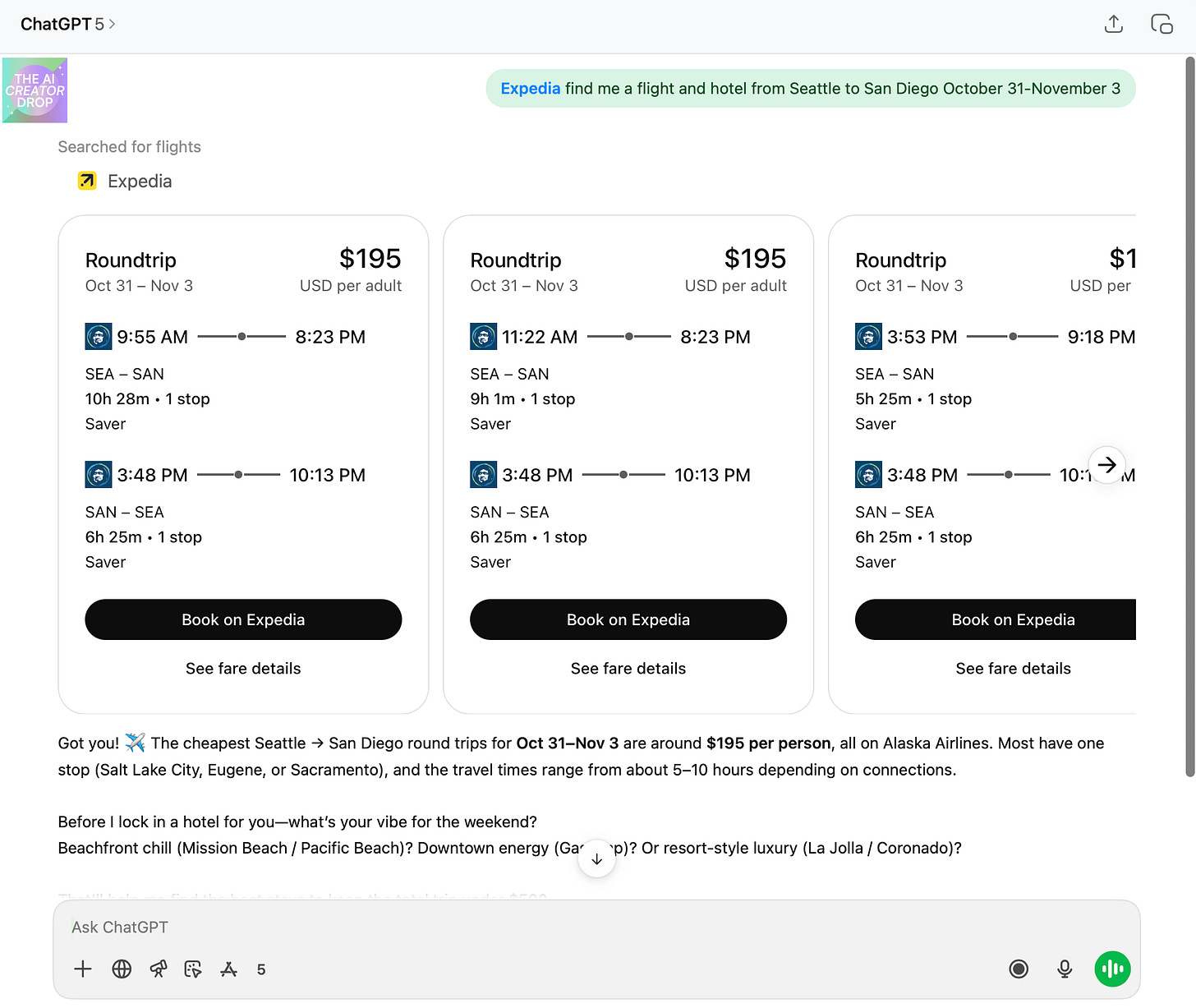
Task: See fare details for the second flight
Action: tap(628, 668)
